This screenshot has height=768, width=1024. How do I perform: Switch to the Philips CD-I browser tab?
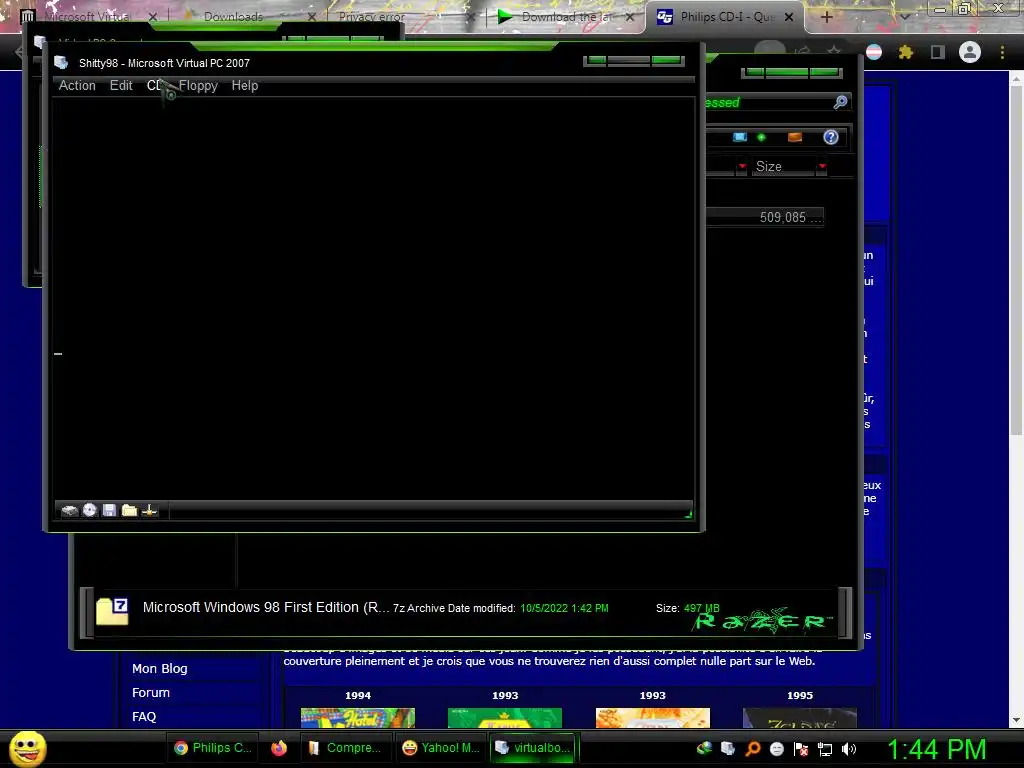click(x=726, y=16)
